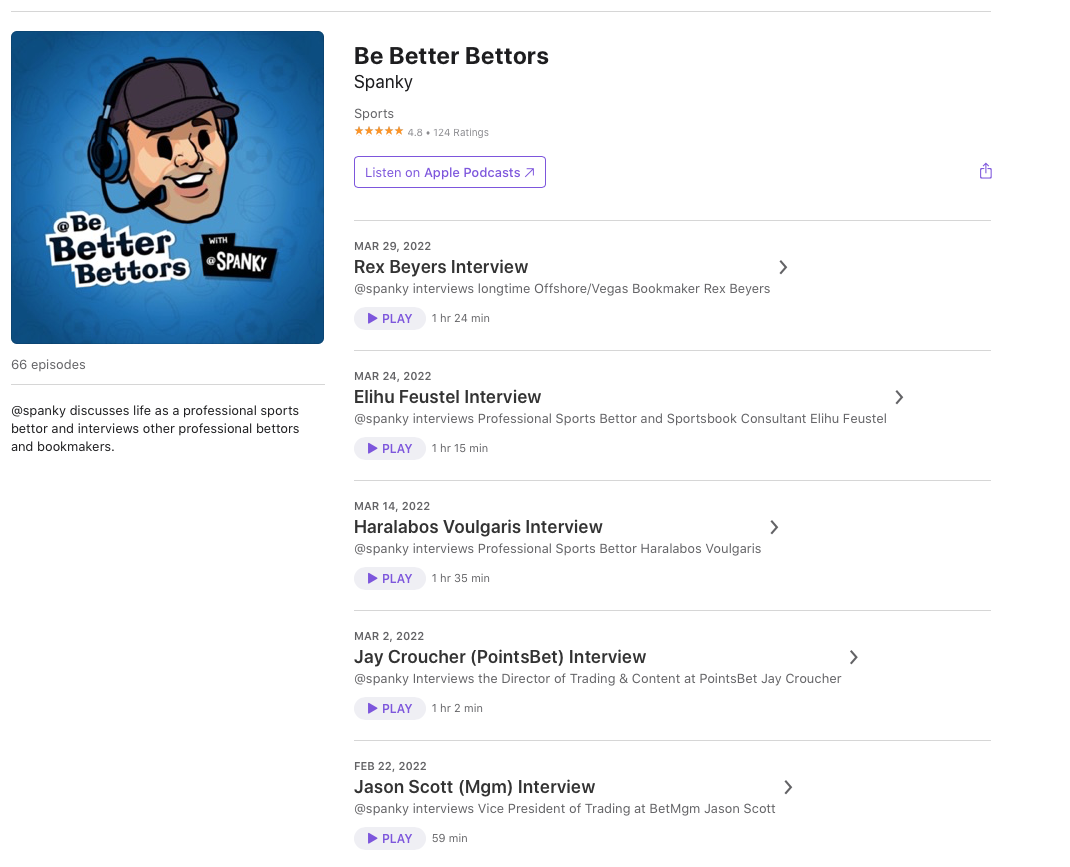Click the share icon at top right
This screenshot has height=867, width=1070.
click(985, 171)
